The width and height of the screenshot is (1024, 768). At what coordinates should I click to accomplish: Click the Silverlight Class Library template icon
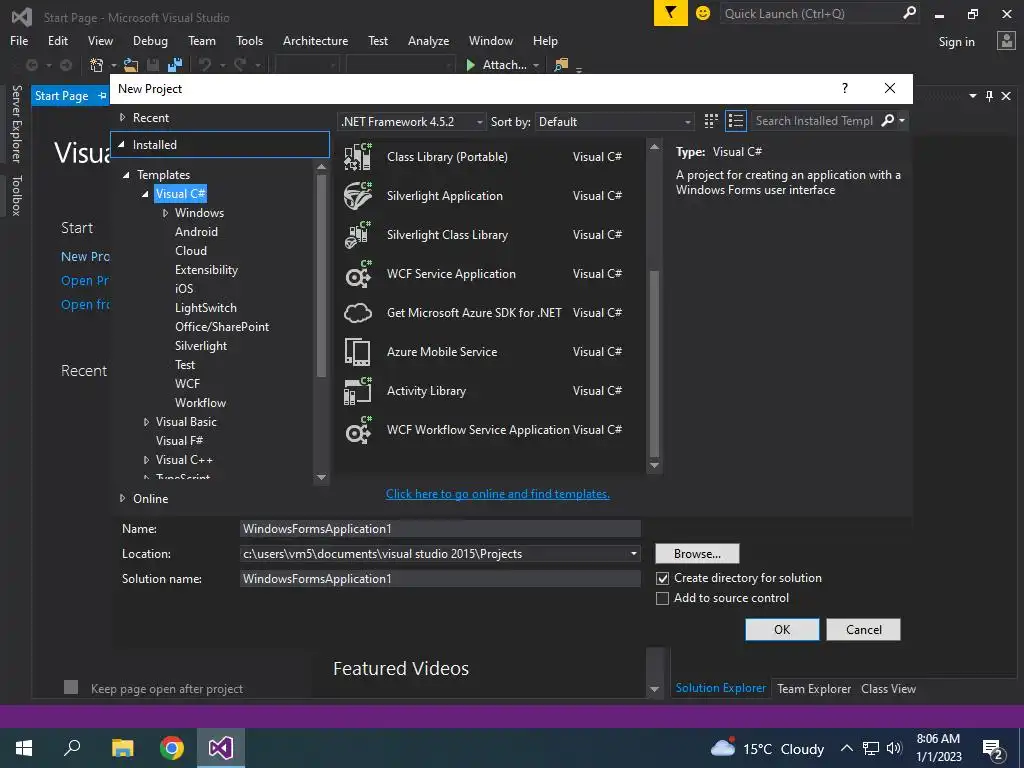click(x=358, y=235)
